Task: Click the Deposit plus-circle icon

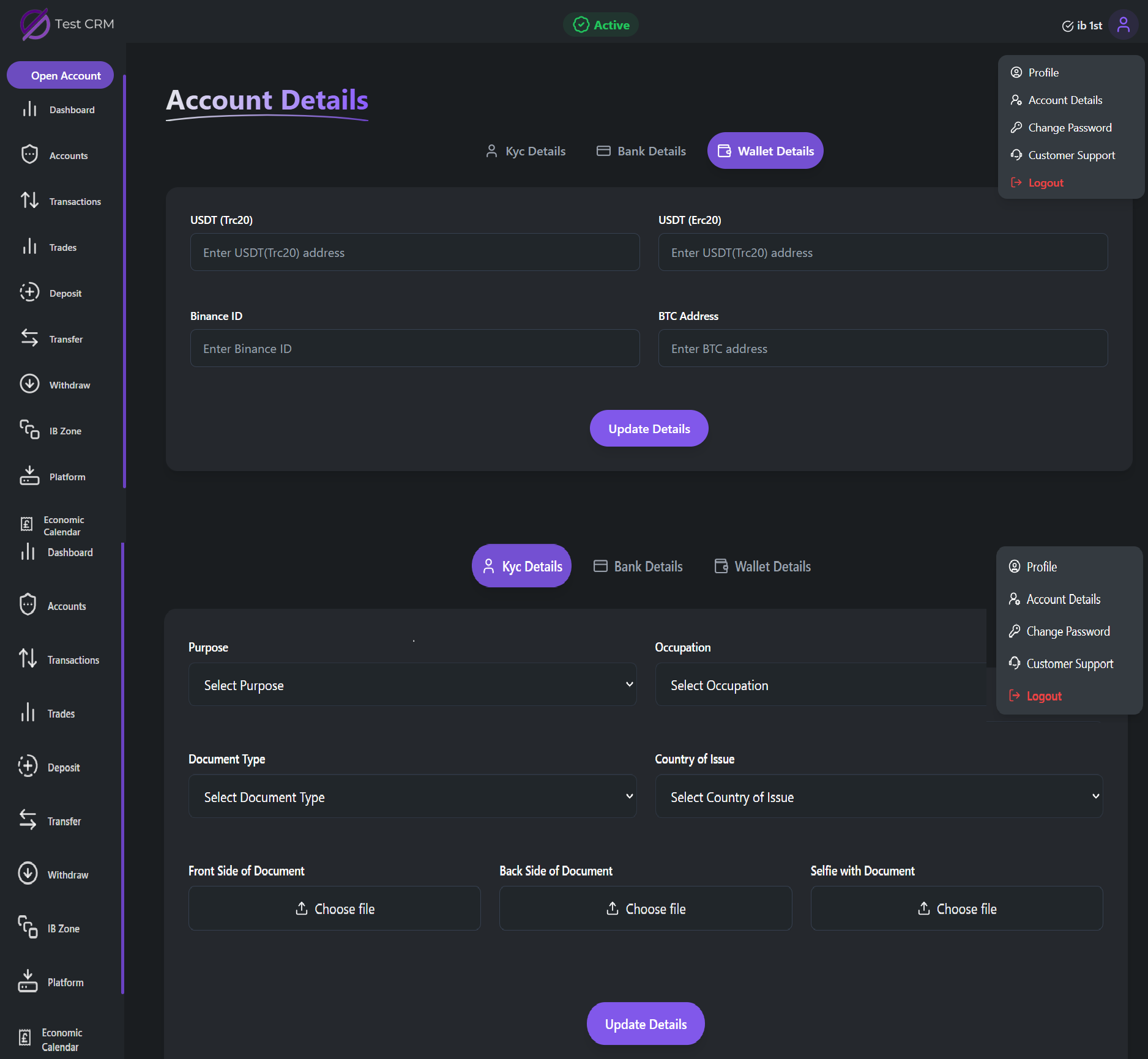Action: tap(29, 292)
